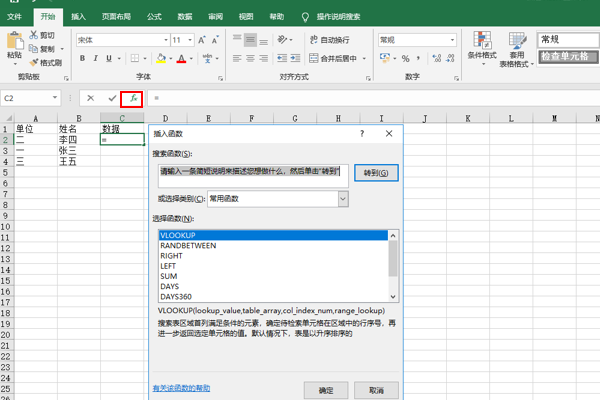The height and width of the screenshot is (400, 600).
Task: Open the 插入 (Insert) ribbon tab
Action: [x=79, y=17]
